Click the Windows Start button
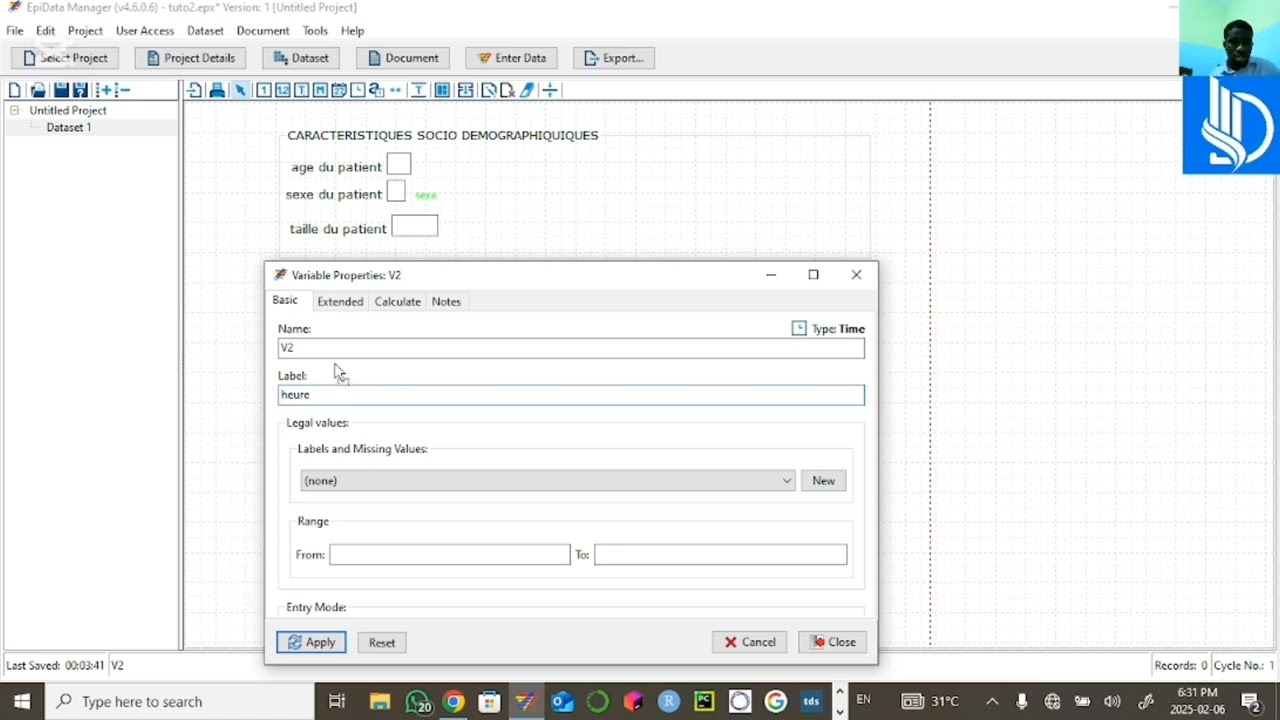This screenshot has height=720, width=1280. [x=22, y=701]
